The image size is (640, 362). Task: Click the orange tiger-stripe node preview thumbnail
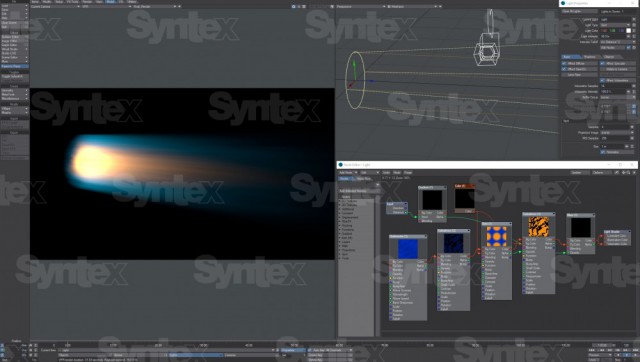pyautogui.click(x=538, y=227)
